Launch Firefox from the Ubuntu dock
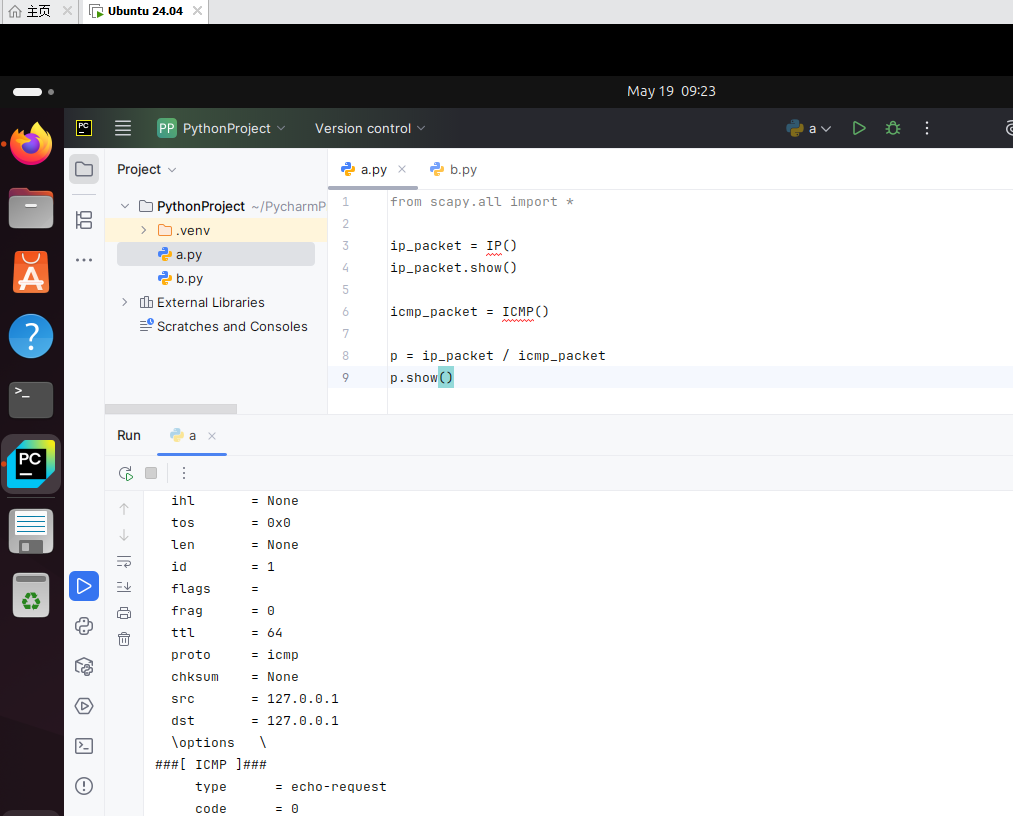This screenshot has width=1013, height=816. [31, 145]
